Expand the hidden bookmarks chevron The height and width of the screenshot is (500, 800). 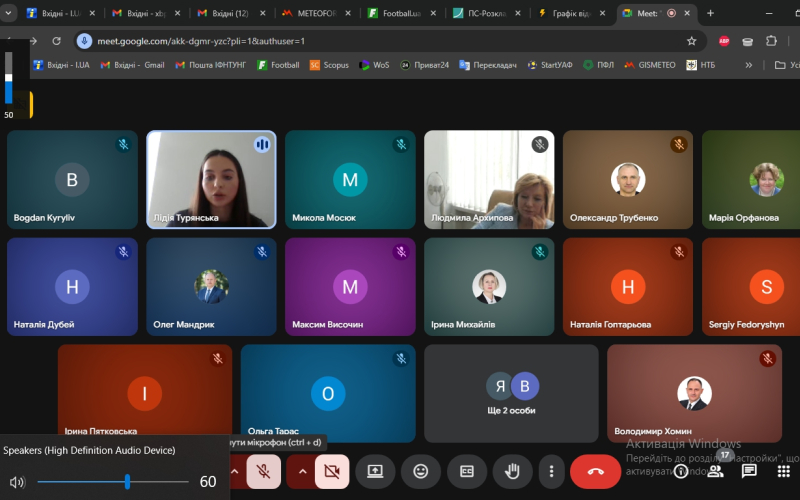(x=749, y=65)
